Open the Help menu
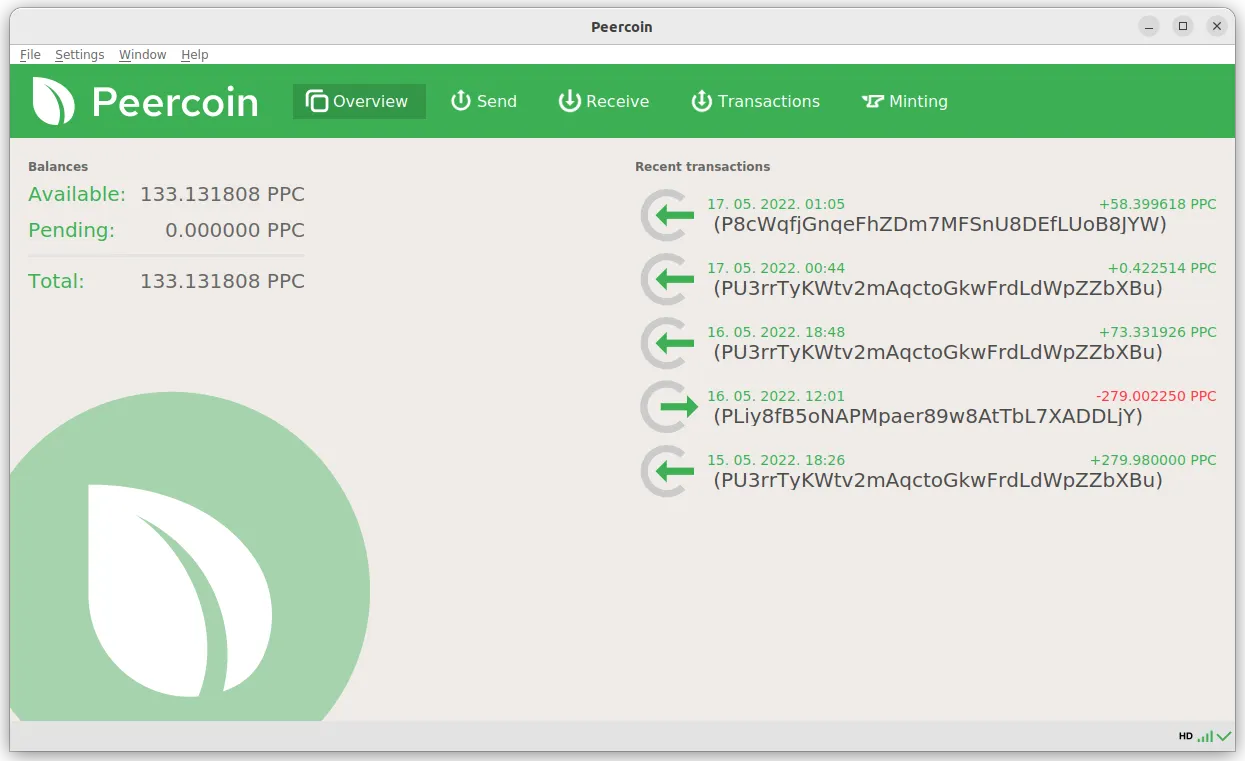Screen dimensions: 1245x761 (x=195, y=55)
